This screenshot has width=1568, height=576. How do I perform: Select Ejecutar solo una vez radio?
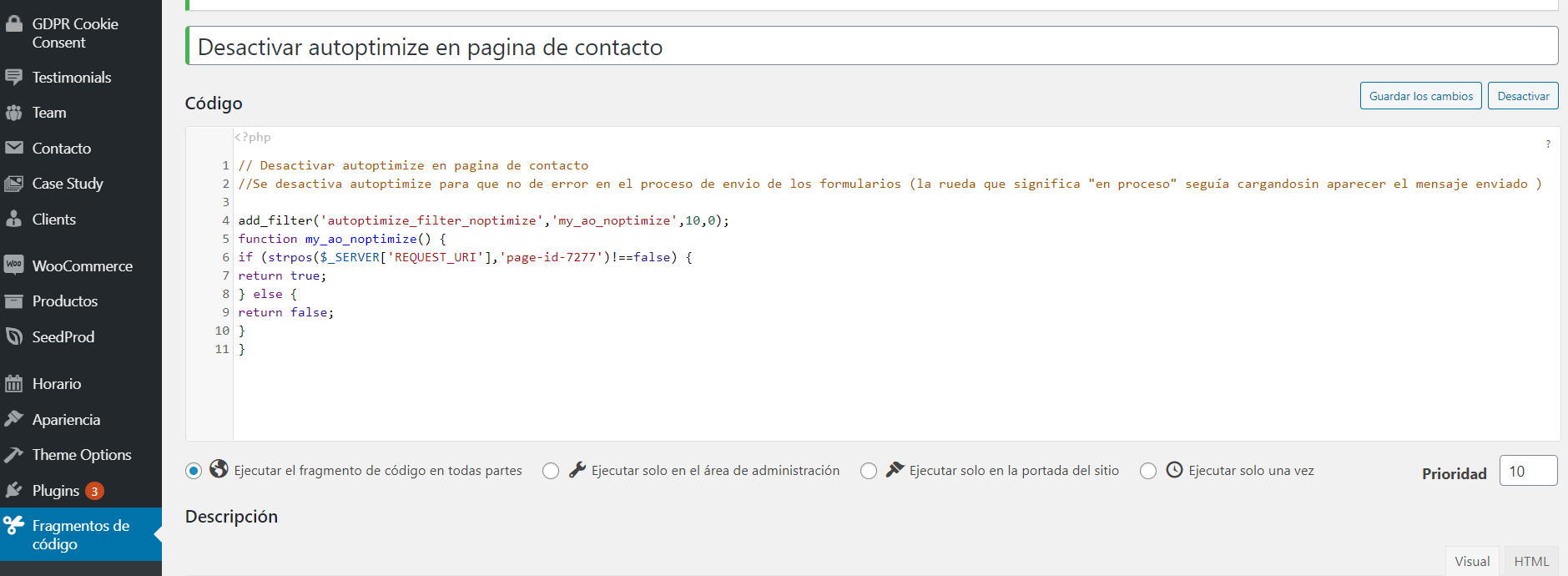click(x=1148, y=471)
